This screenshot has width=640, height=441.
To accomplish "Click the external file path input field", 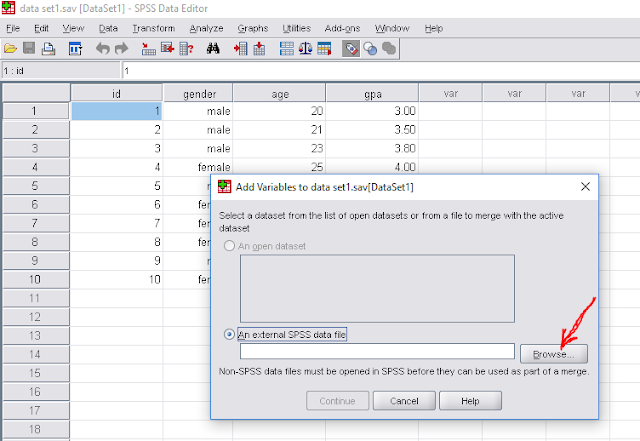I will (377, 351).
